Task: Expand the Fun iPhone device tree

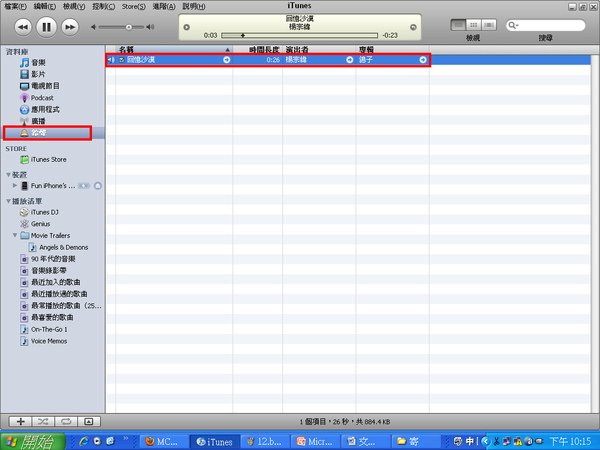Action: [15, 186]
